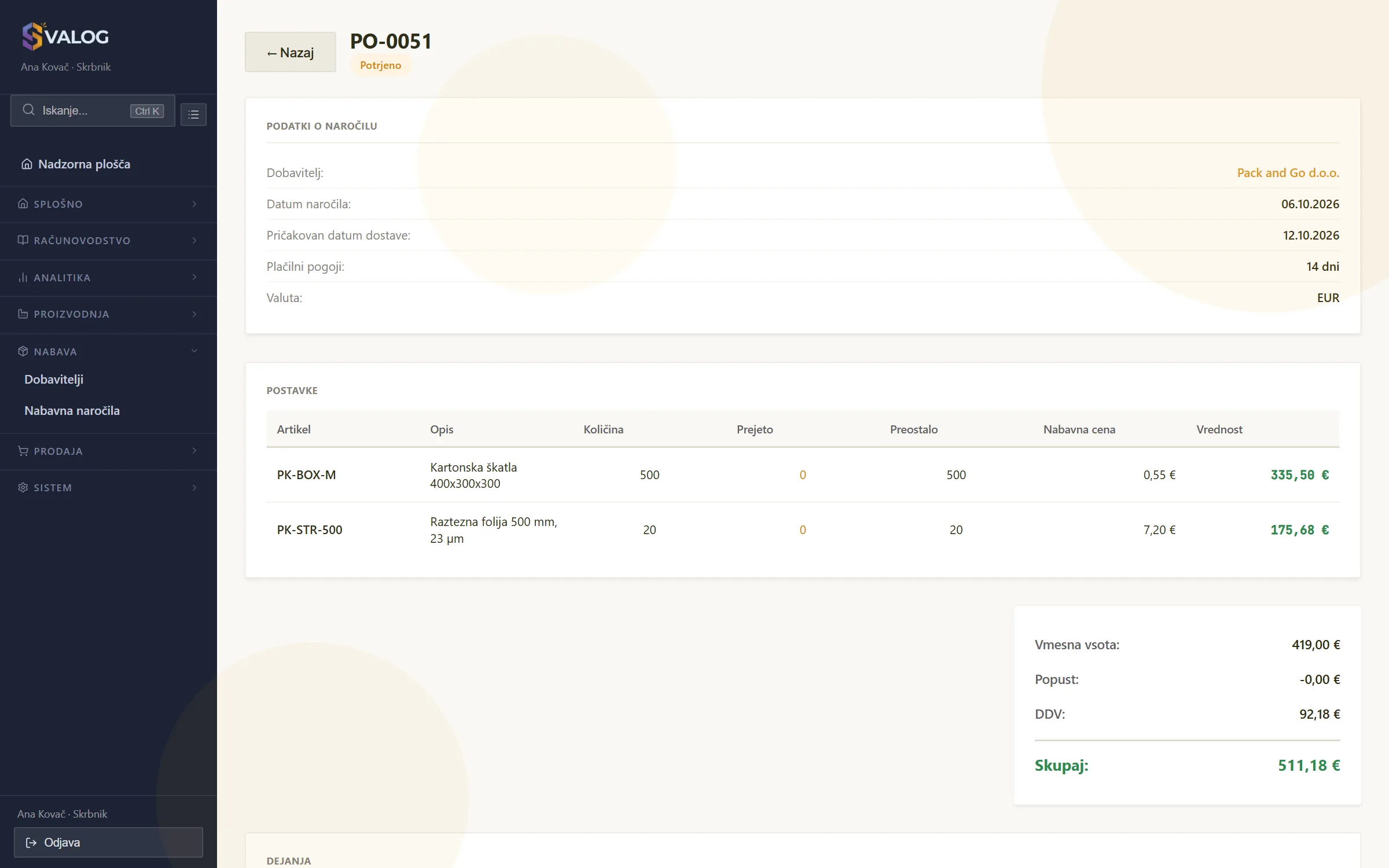
Task: Click the Proizvodnja factory icon
Action: [x=23, y=314]
